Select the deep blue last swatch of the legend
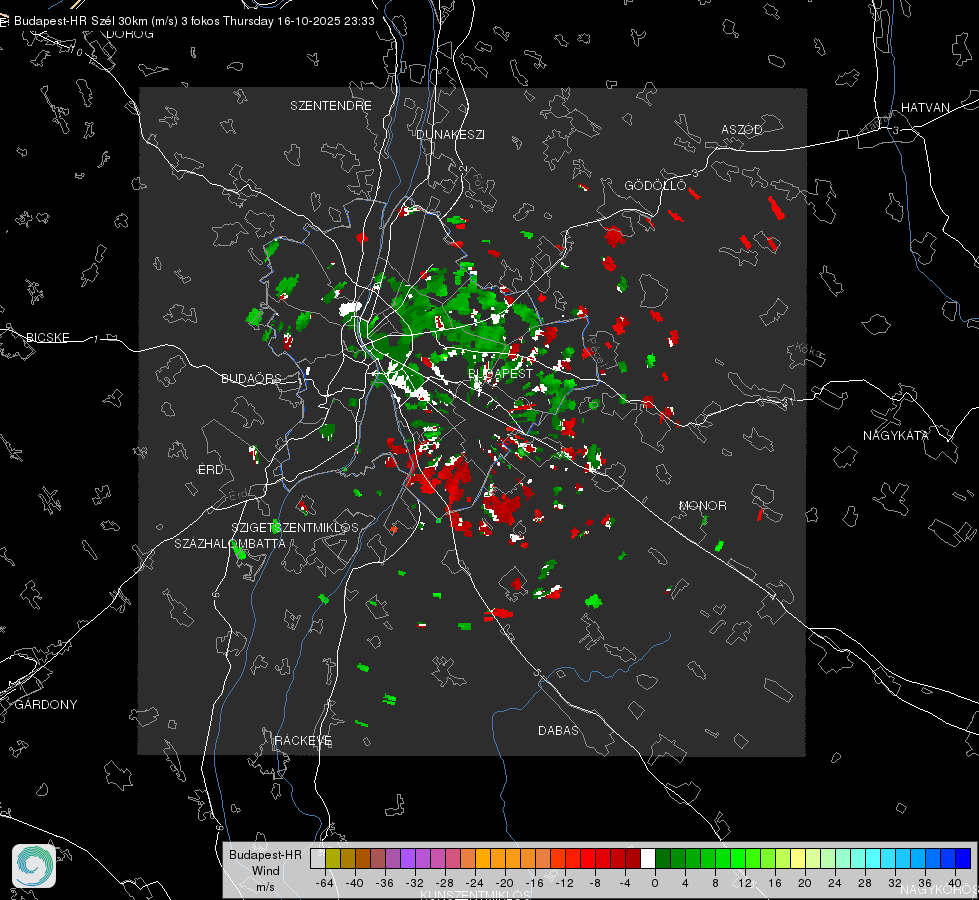 (963, 858)
